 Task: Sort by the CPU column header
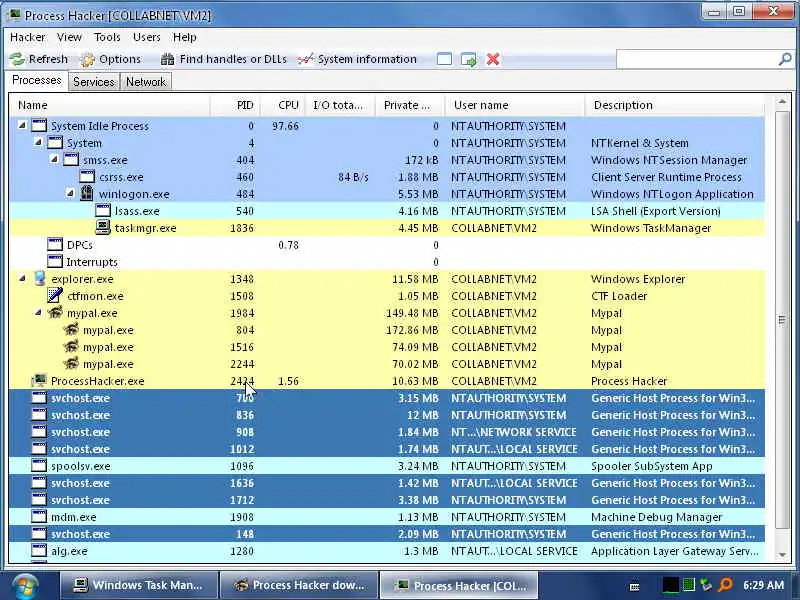point(282,105)
